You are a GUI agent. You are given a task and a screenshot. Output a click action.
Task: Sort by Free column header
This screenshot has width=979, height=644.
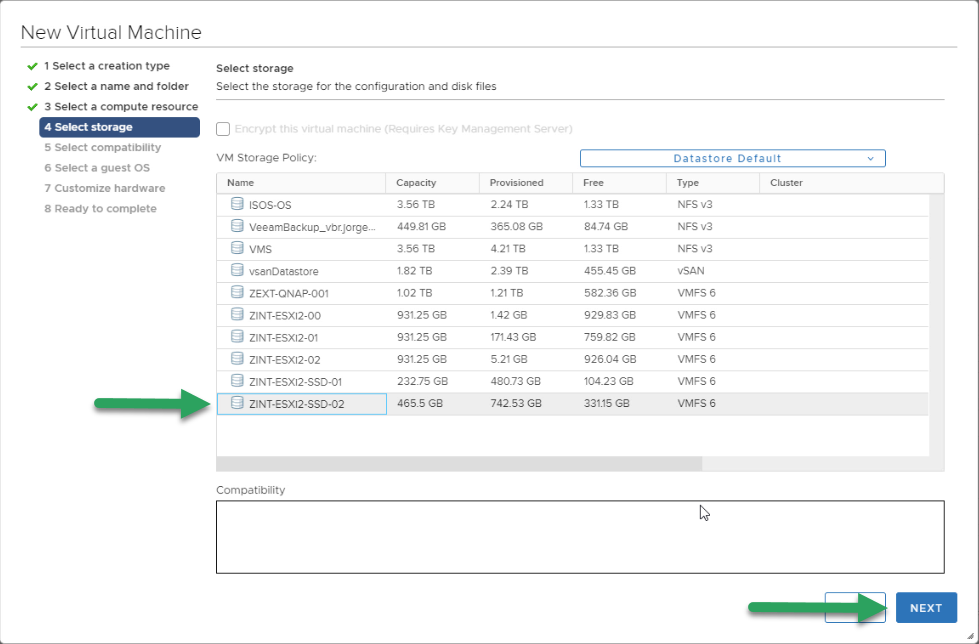(619, 183)
